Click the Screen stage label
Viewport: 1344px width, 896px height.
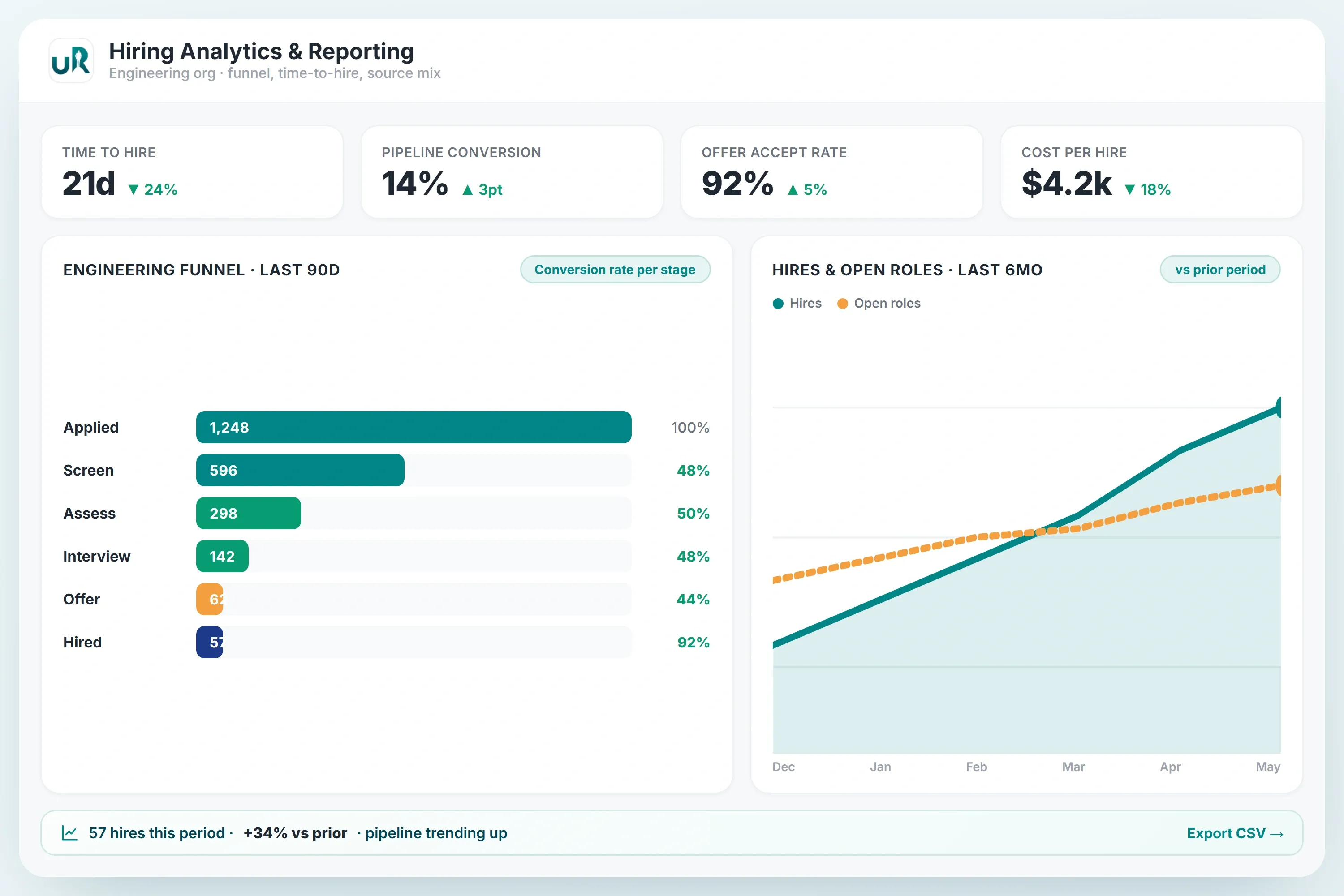pos(88,470)
